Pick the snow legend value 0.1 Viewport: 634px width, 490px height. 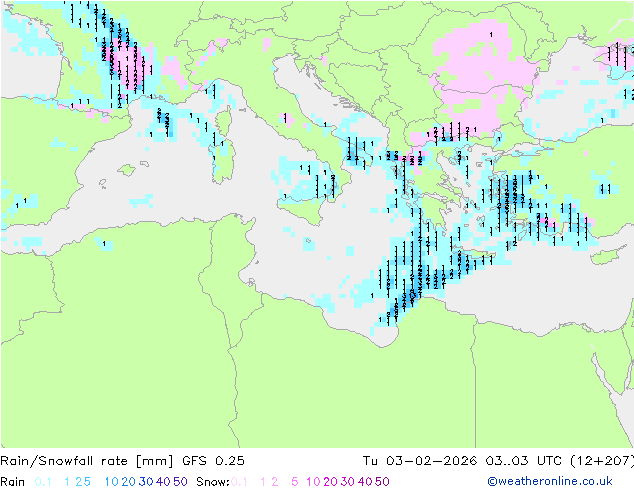(239, 482)
